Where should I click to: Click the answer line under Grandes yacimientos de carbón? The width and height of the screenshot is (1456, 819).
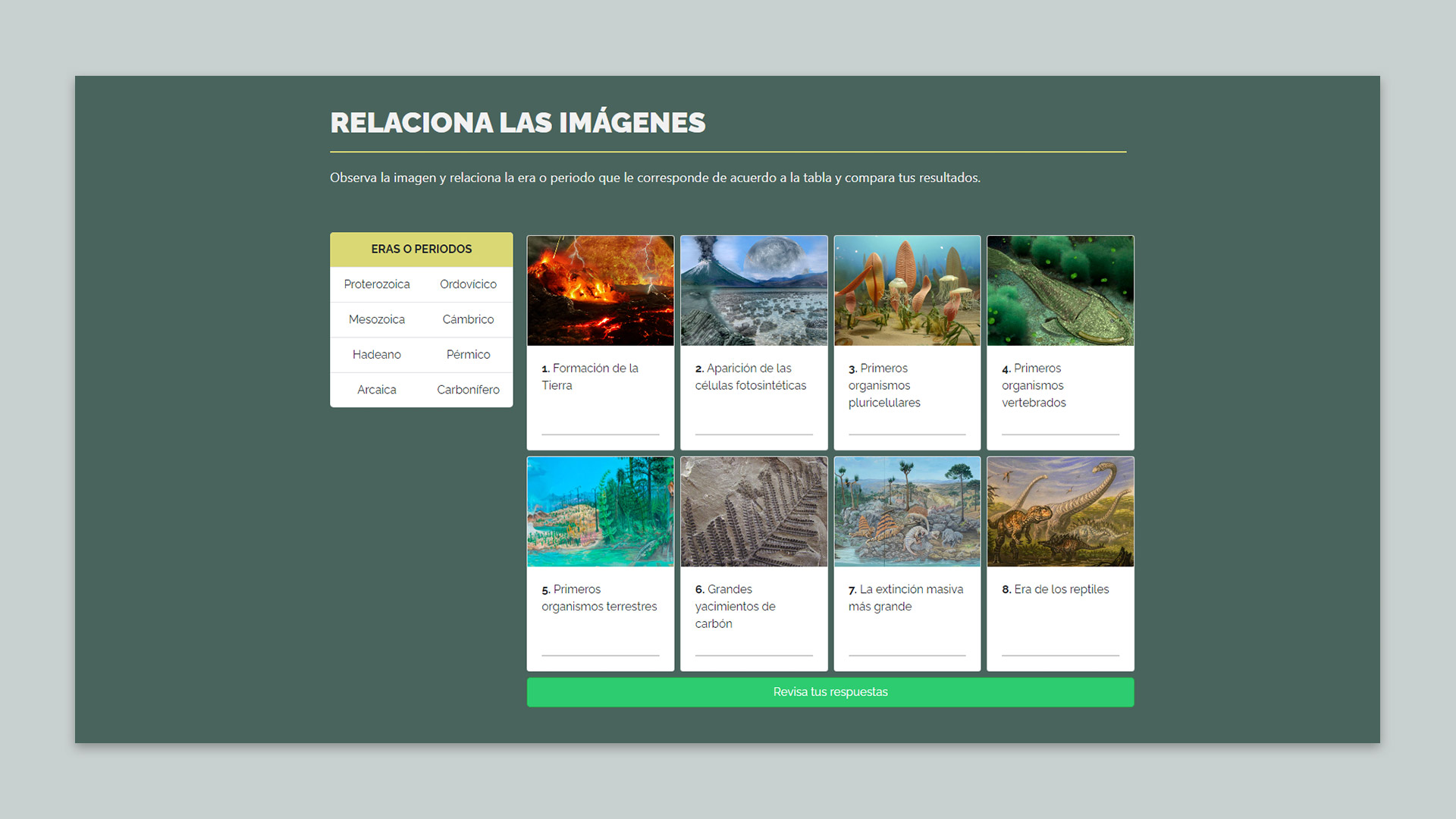pos(753,648)
